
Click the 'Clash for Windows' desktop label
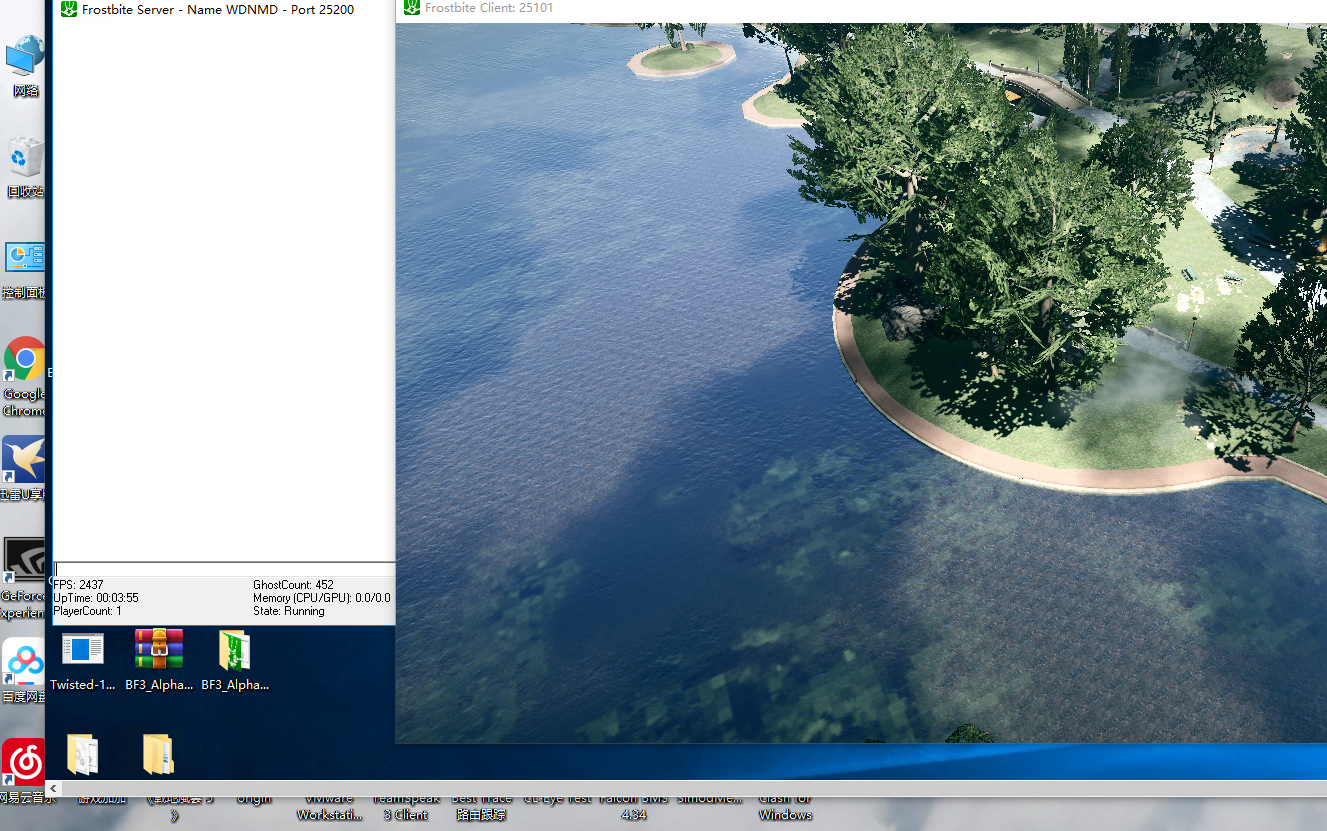785,806
